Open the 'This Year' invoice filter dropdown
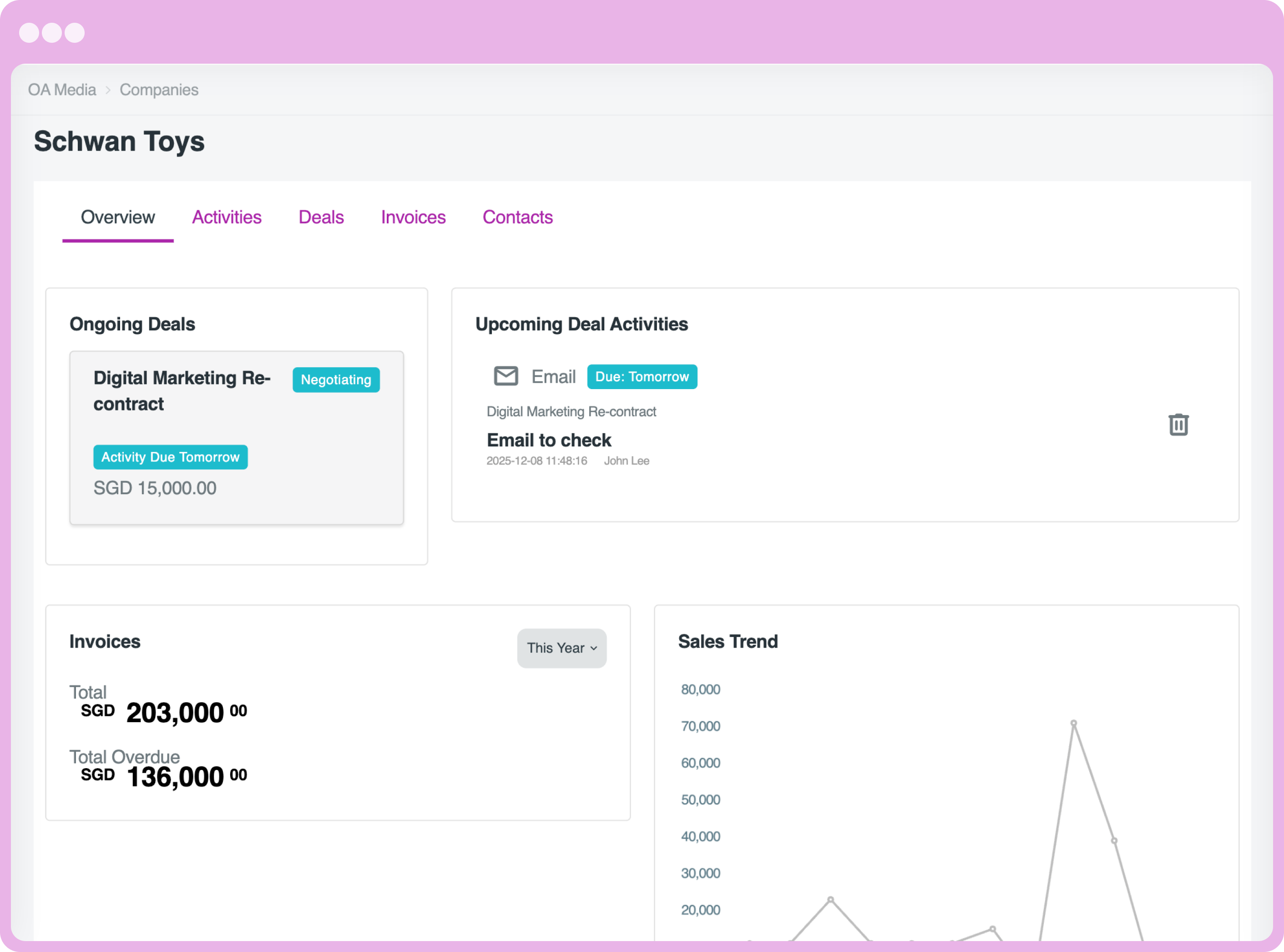1284x952 pixels. click(561, 648)
